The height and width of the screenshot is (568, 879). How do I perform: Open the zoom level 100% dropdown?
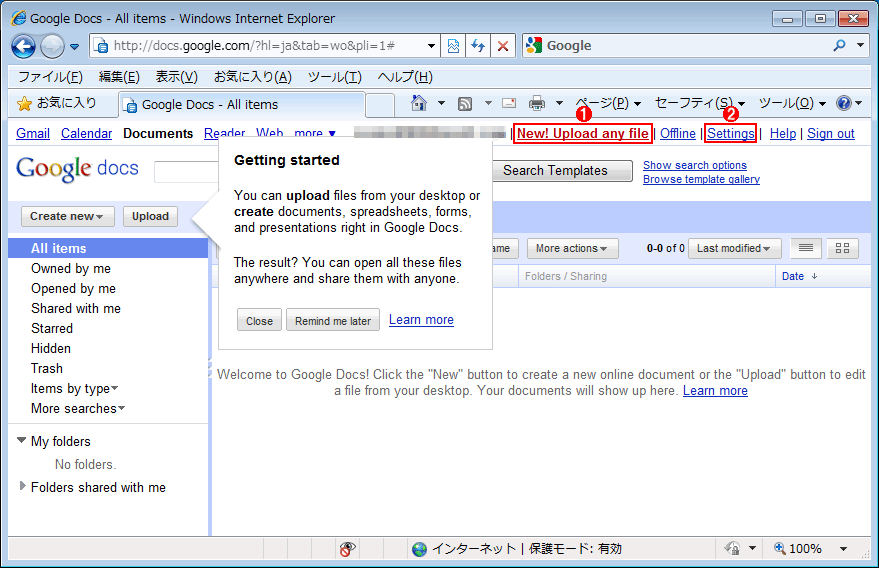pos(843,549)
